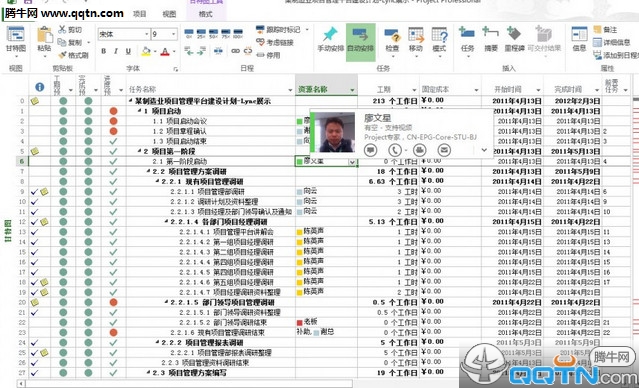Open the font size dropdown

[174, 34]
